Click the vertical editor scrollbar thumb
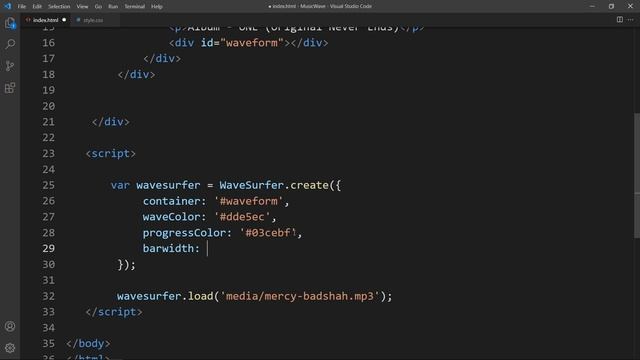This screenshot has height=360, width=640. tap(637, 176)
